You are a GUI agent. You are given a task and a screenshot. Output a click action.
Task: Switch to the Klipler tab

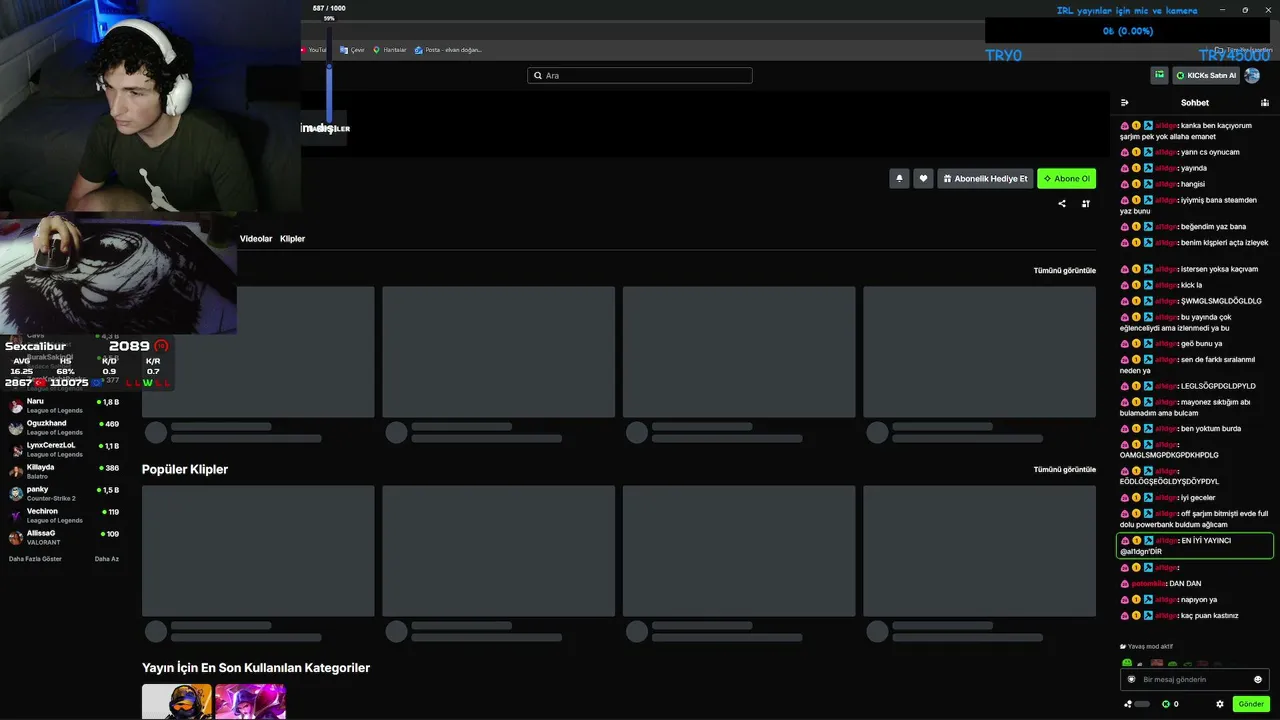[292, 239]
